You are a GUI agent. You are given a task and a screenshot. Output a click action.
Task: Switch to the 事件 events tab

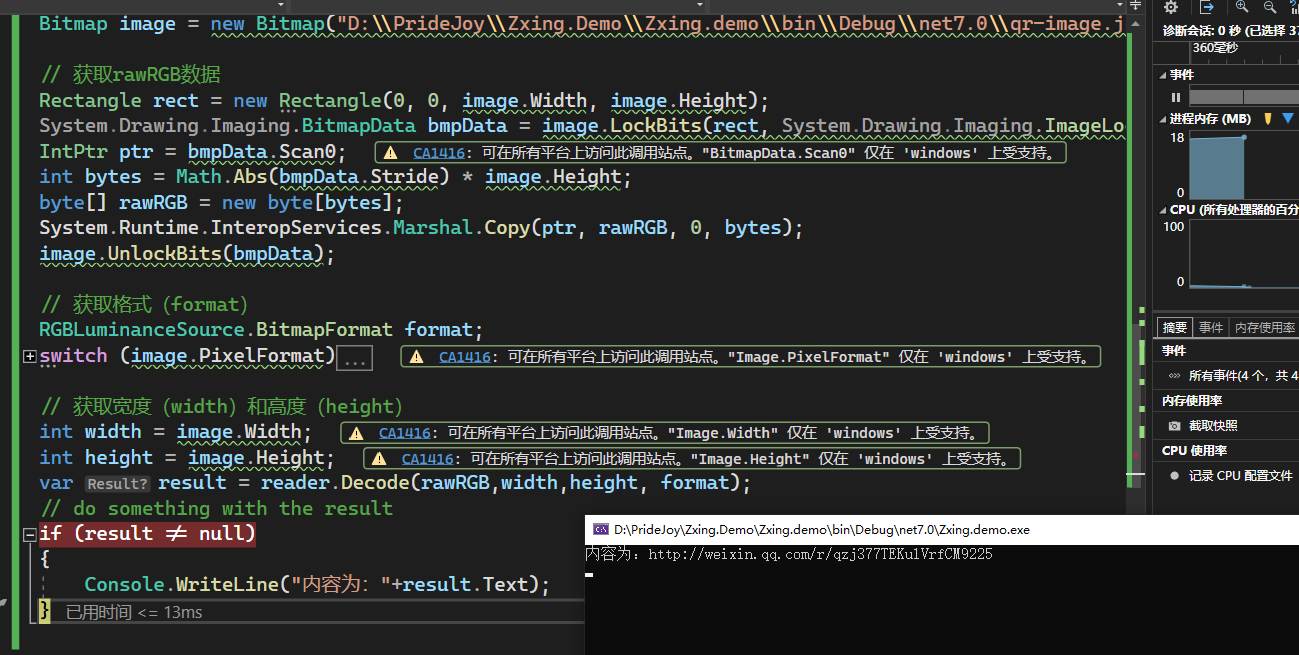(x=1211, y=328)
